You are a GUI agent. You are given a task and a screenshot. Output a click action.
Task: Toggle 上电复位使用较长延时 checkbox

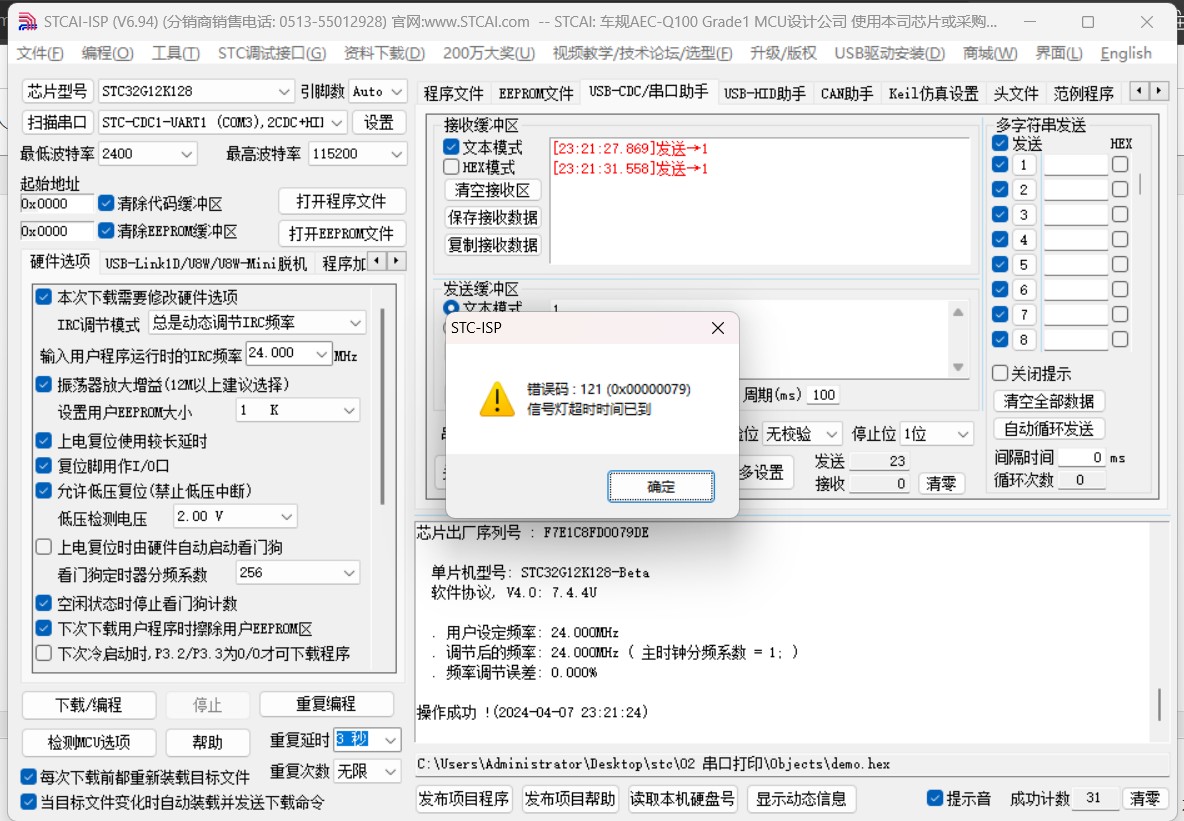point(44,441)
